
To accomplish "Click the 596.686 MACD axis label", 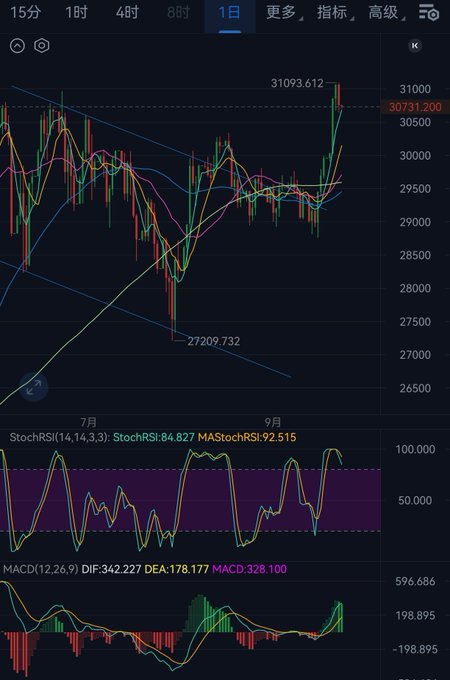I will 415,582.
